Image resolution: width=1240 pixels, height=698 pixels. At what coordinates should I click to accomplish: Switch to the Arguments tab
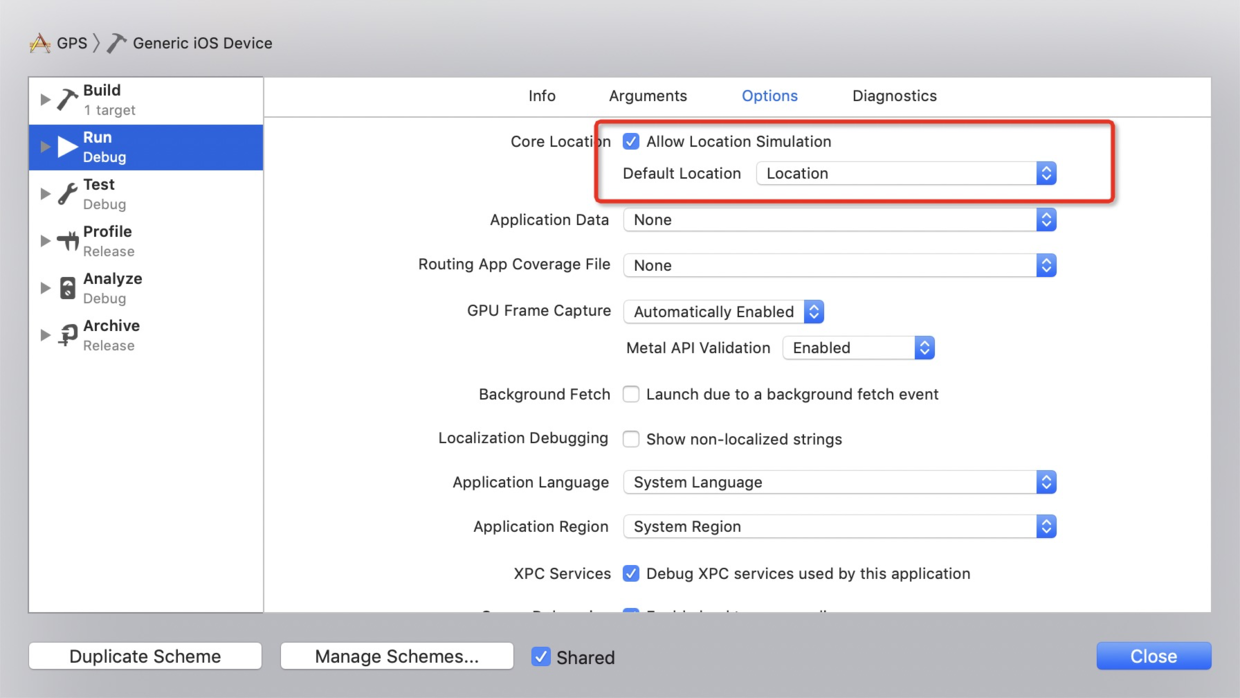[648, 96]
